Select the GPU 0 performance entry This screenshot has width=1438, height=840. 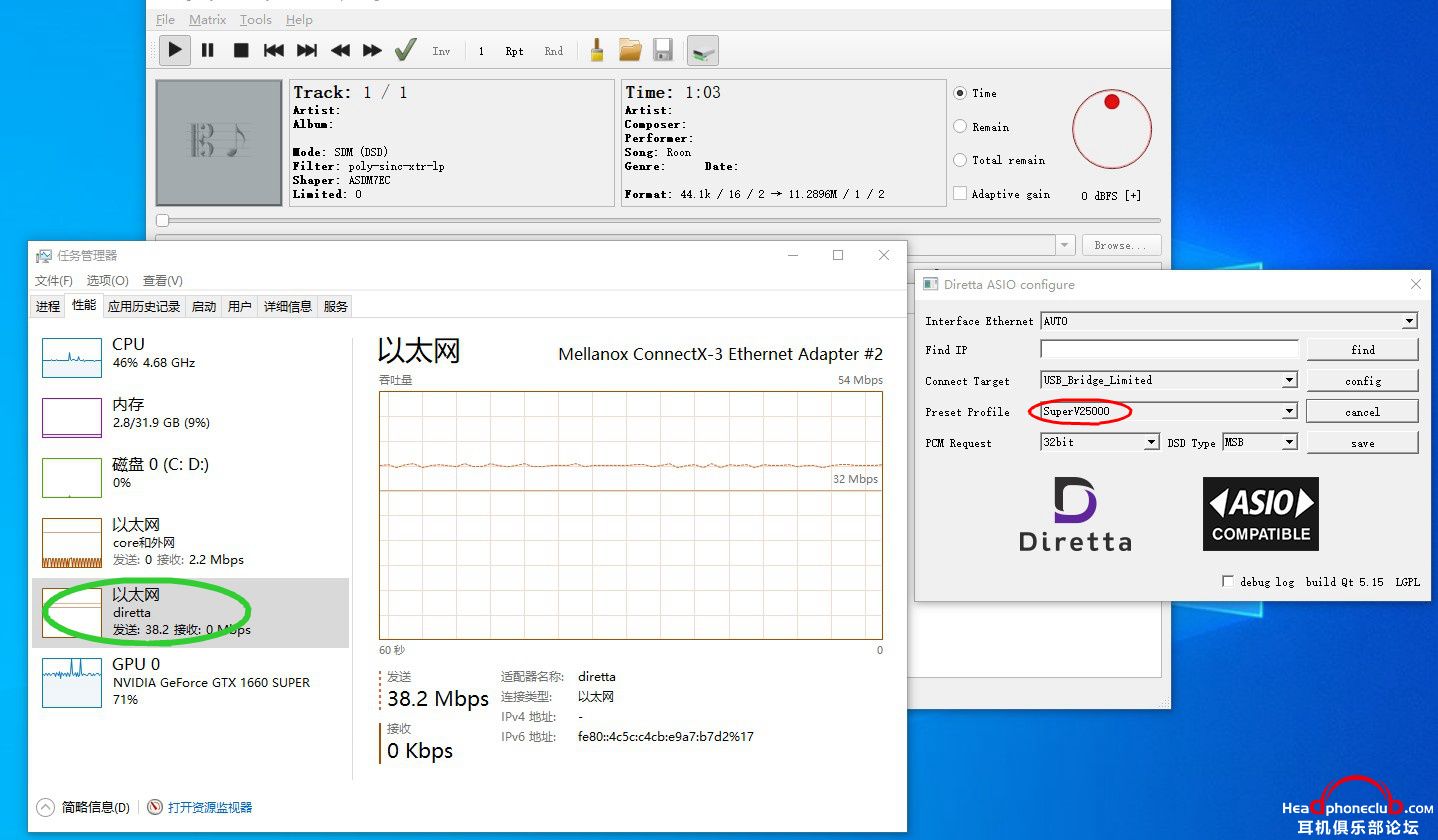[x=190, y=682]
